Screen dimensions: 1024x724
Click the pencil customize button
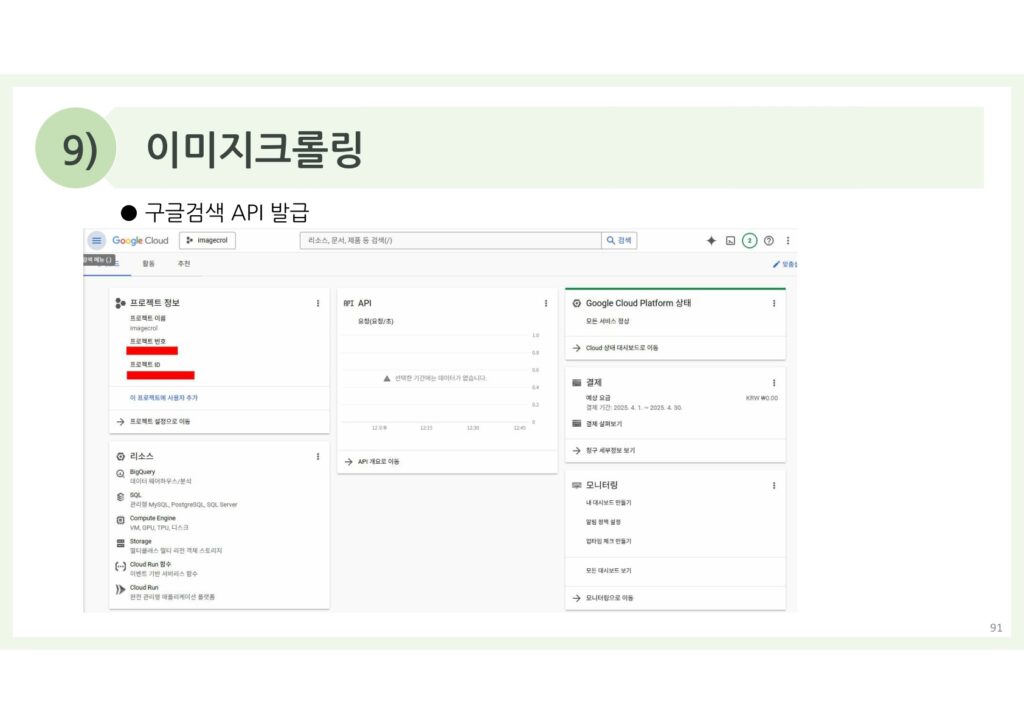(784, 264)
